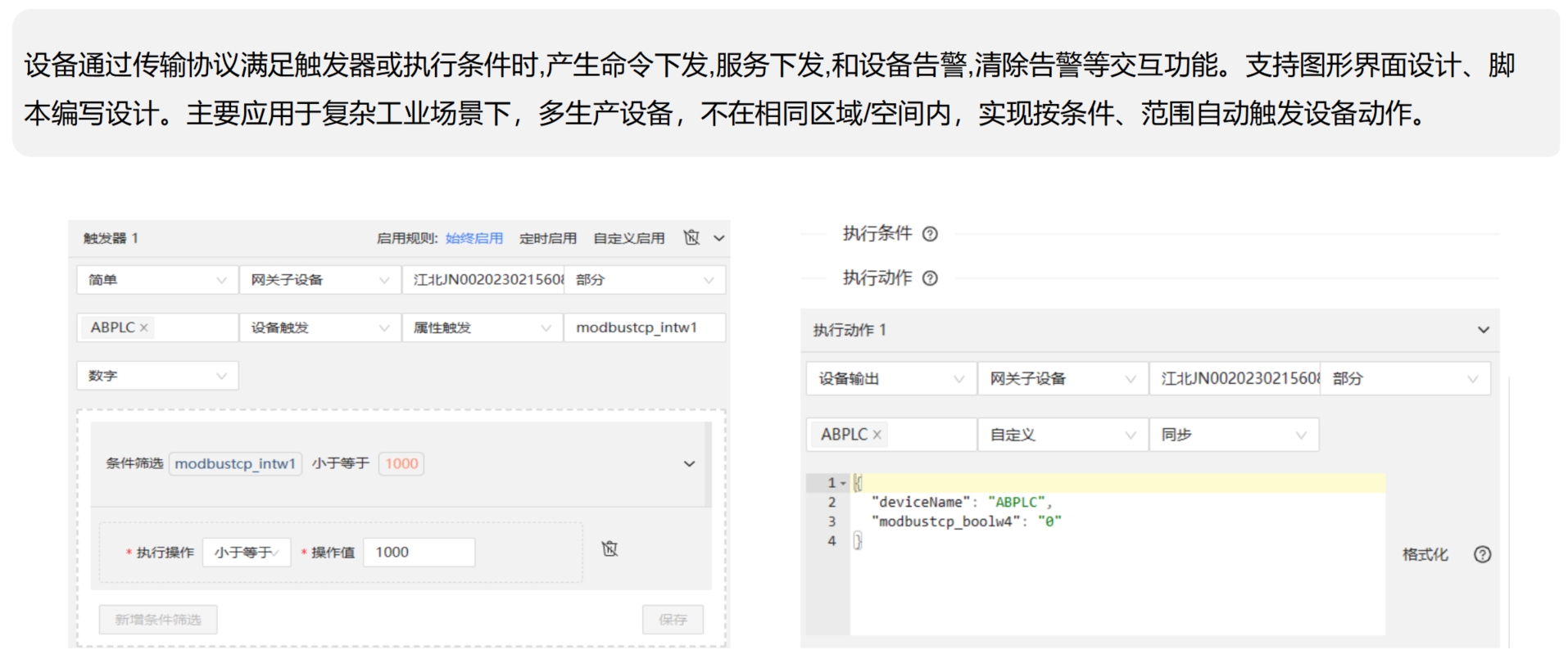Open the 同步 mode dropdown

pyautogui.click(x=1233, y=435)
